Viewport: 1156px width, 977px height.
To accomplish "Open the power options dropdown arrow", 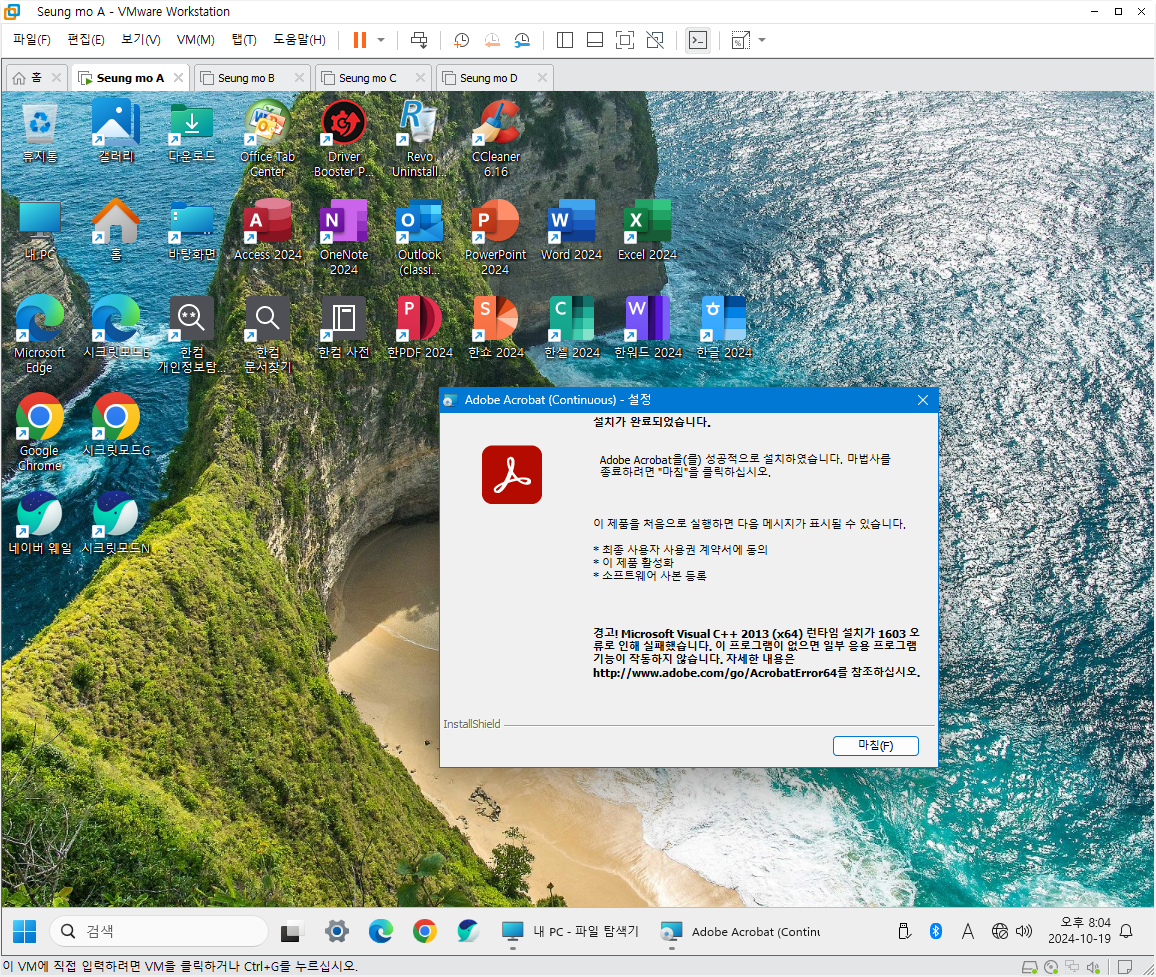I will [x=381, y=40].
